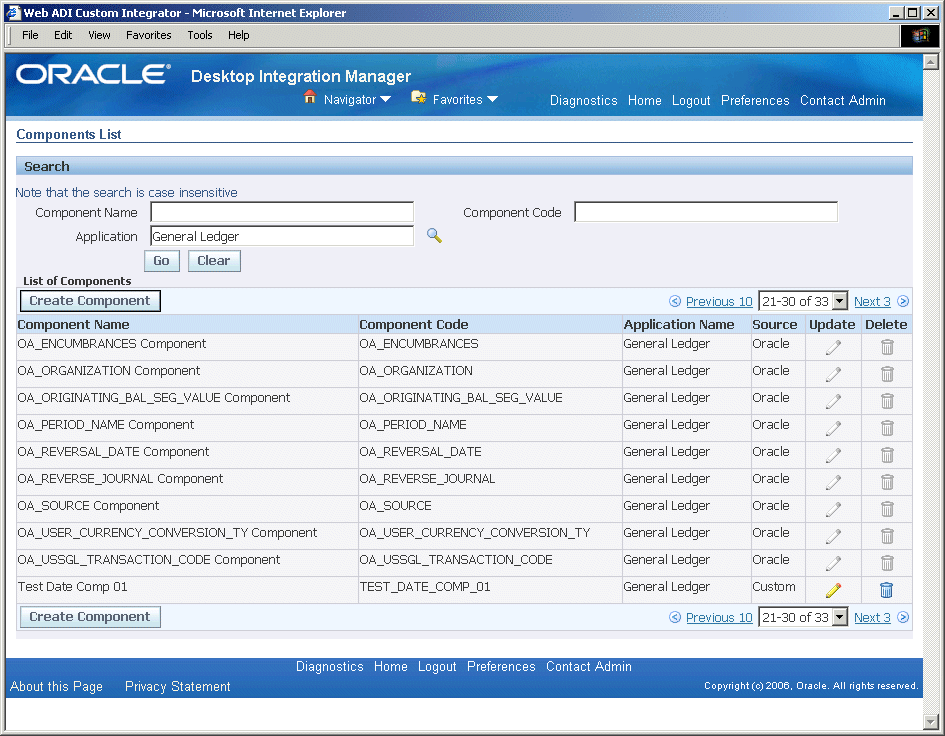Expand the Favorites dropdown menu

[x=492, y=99]
